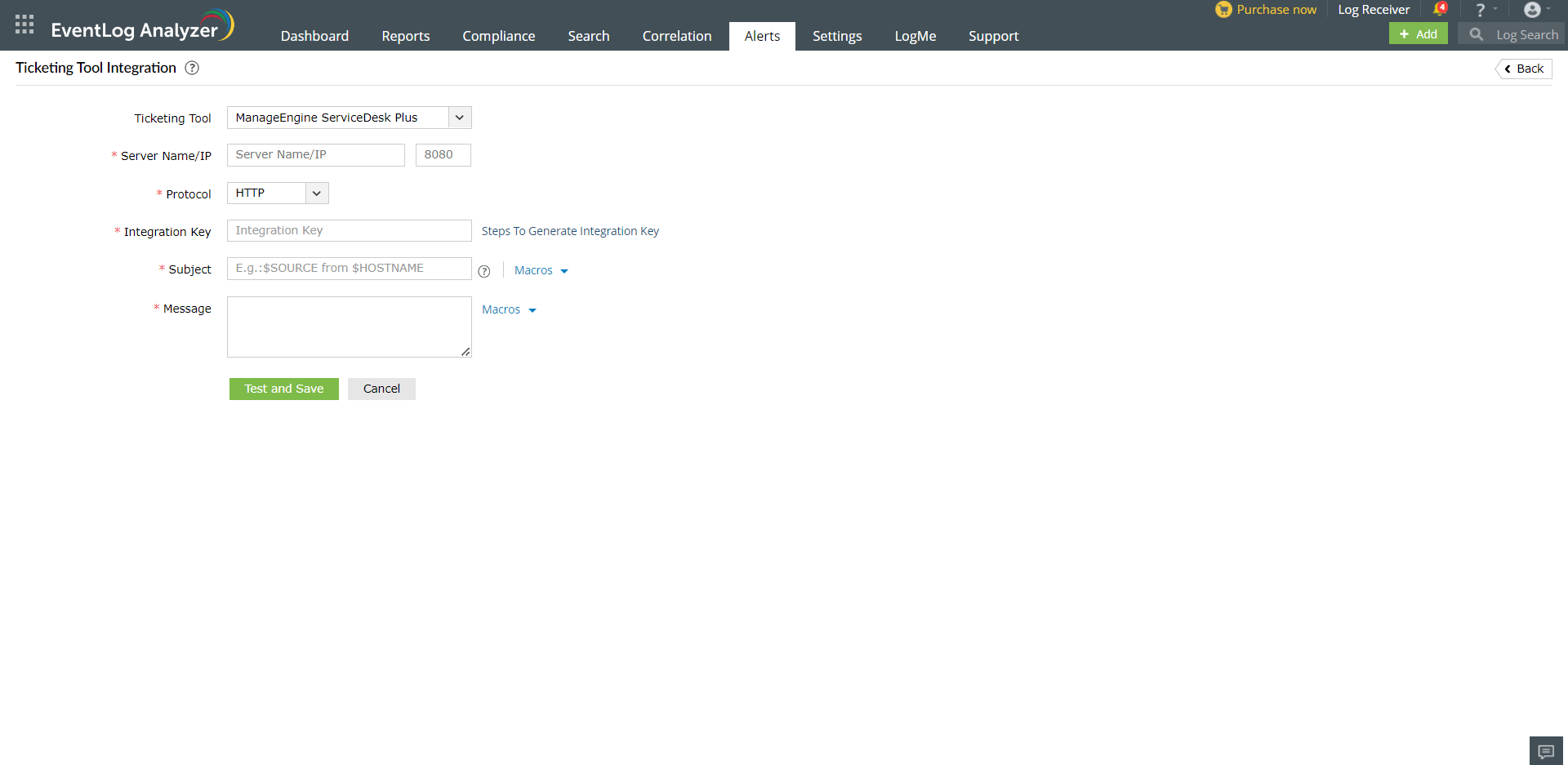Open the Log Receiver link

[x=1374, y=10]
